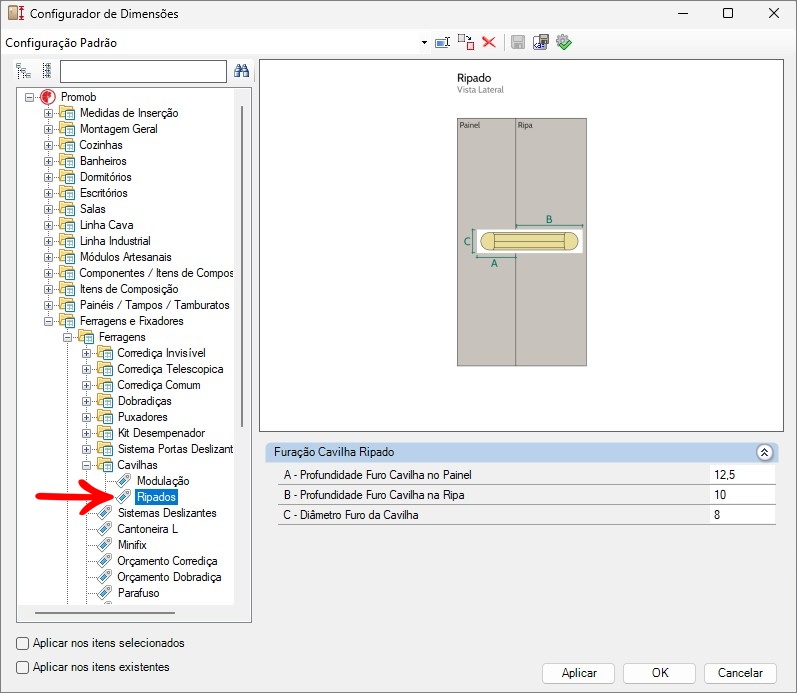Click the Aplicar button
This screenshot has width=797, height=693.
click(x=578, y=673)
